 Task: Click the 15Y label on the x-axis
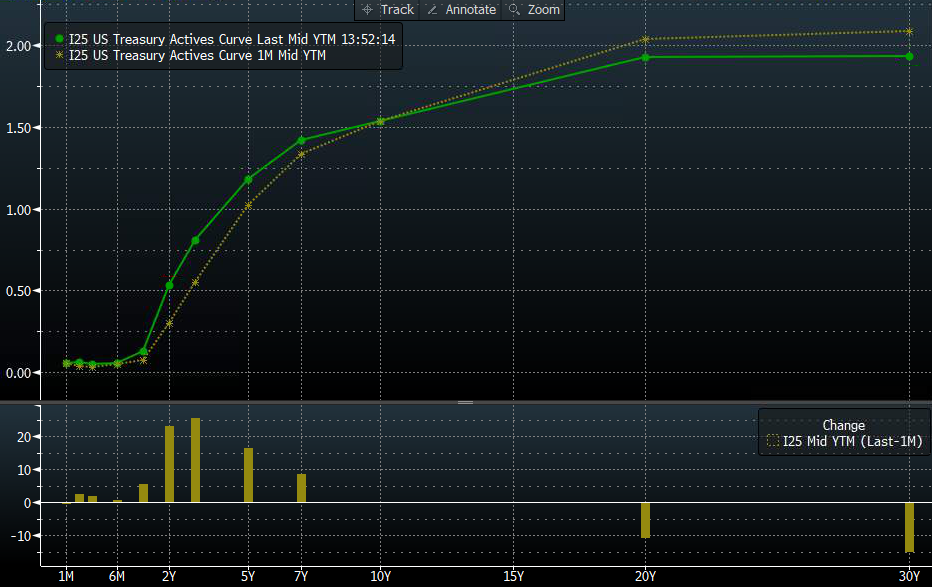click(x=513, y=576)
